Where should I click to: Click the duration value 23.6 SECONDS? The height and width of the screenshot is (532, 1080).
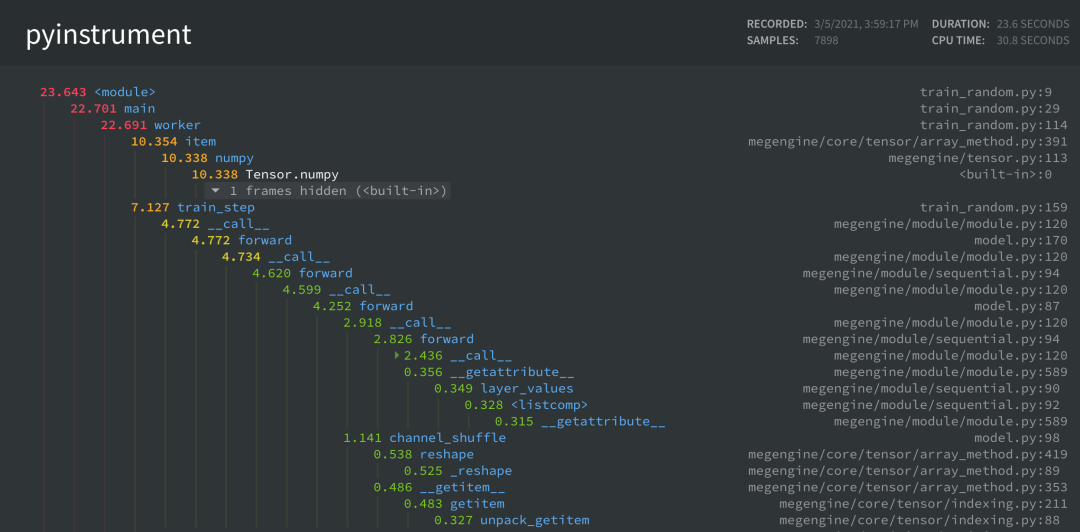[x=1032, y=24]
